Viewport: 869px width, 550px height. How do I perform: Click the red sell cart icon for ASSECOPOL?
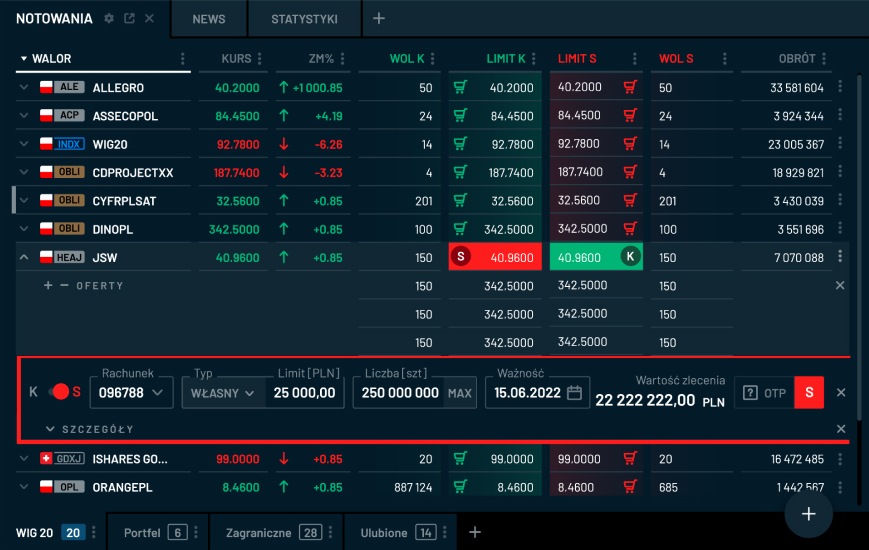(630, 116)
